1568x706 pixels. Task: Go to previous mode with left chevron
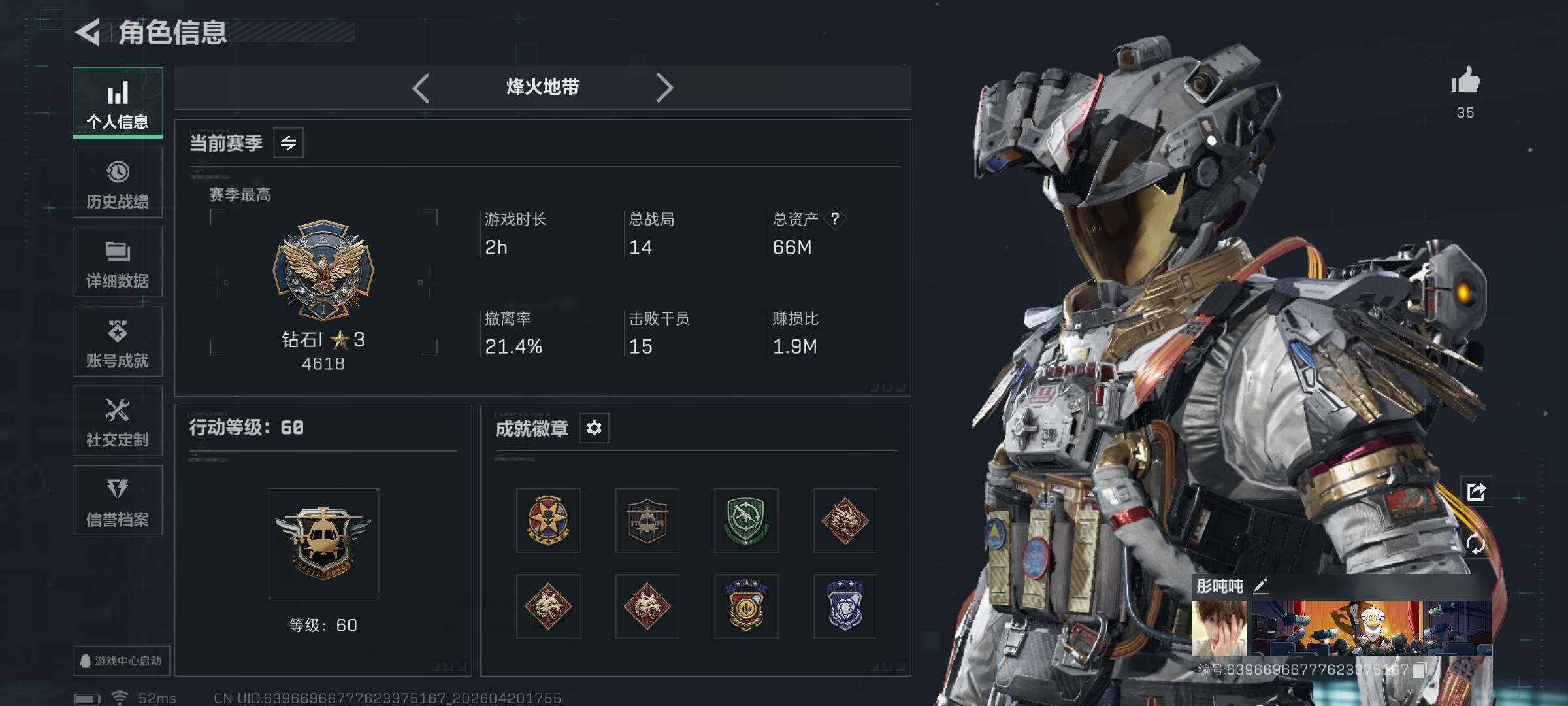pos(421,88)
